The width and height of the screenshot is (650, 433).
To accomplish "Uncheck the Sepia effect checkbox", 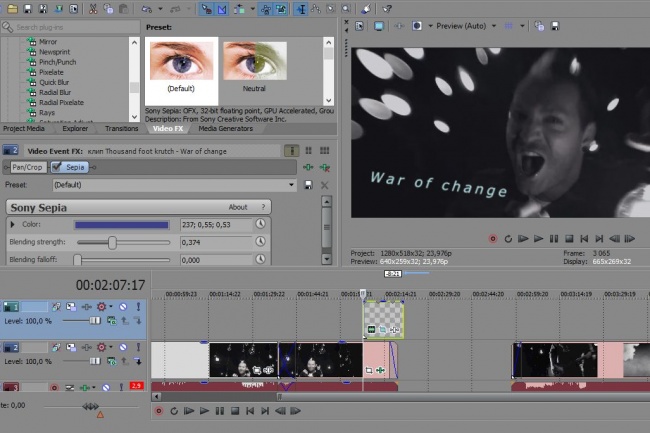I will 57,167.
